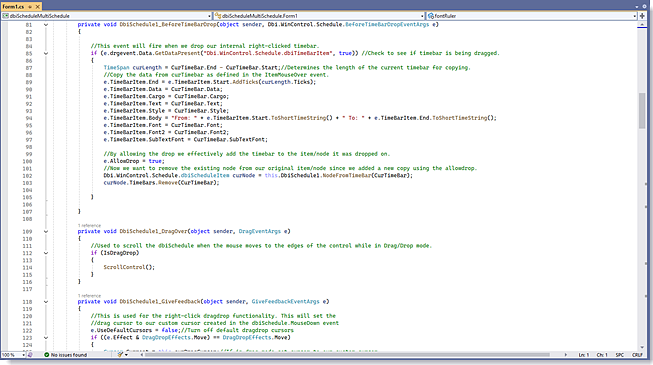Open the dbiScheduleMultiSchedule.Form1 type dropdown

[x=319, y=16]
